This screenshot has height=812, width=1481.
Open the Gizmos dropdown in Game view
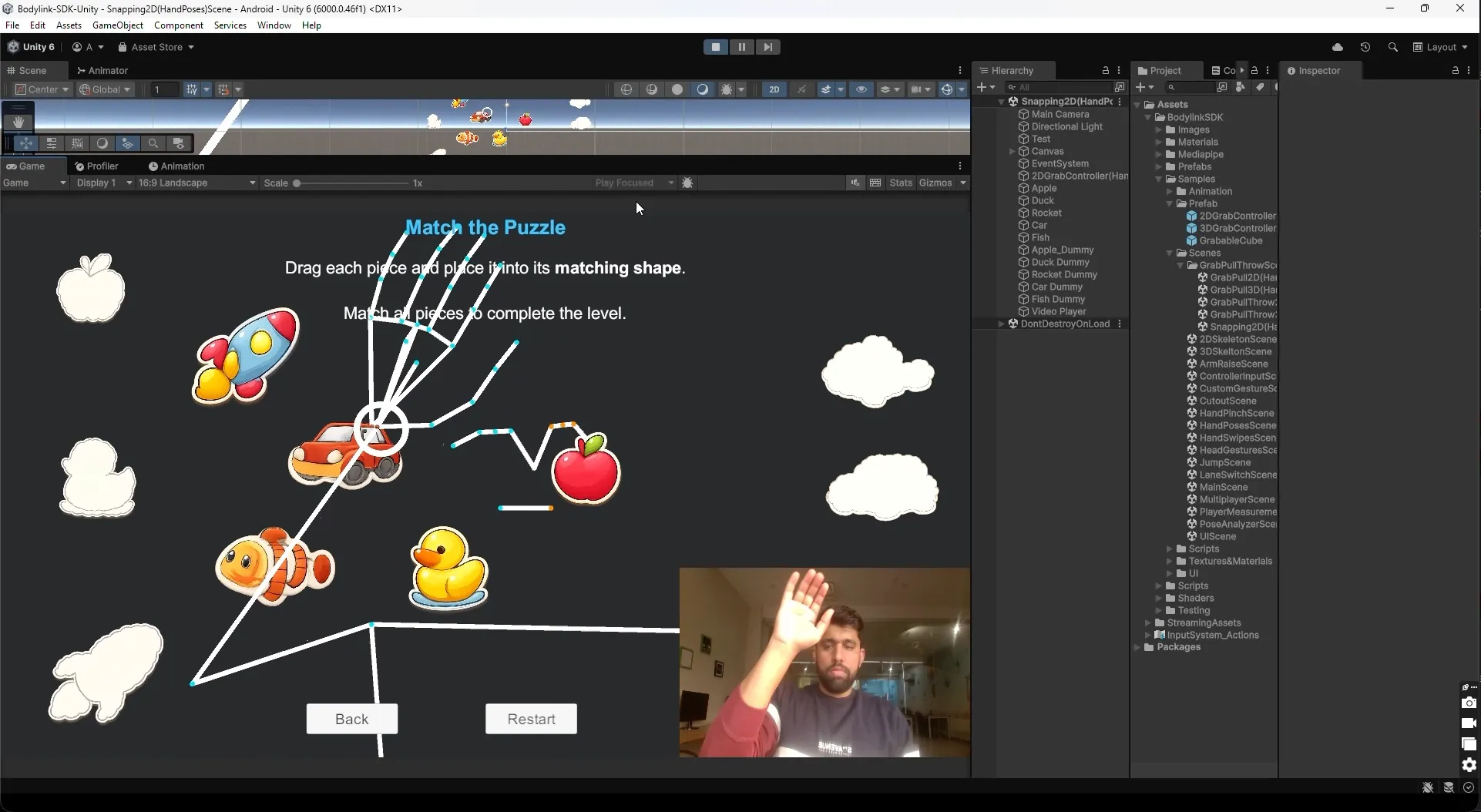tap(942, 183)
